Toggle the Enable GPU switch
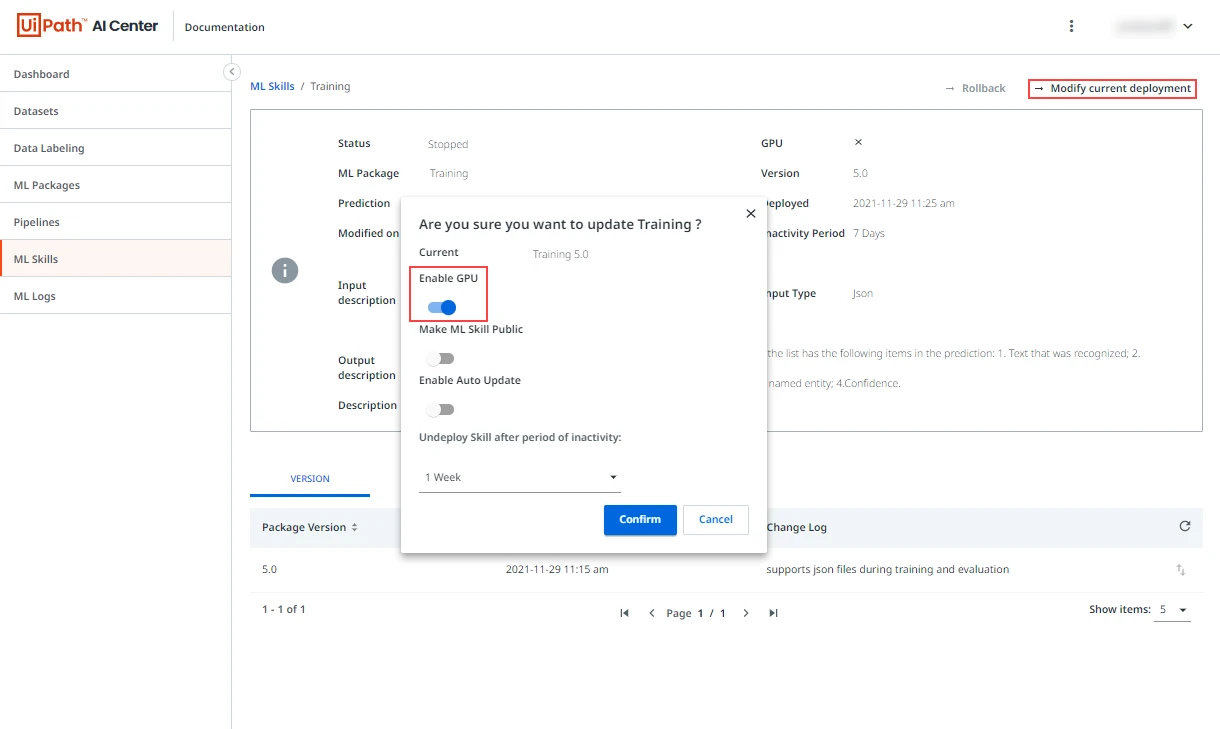Screen dimensions: 1220x729 442,307
